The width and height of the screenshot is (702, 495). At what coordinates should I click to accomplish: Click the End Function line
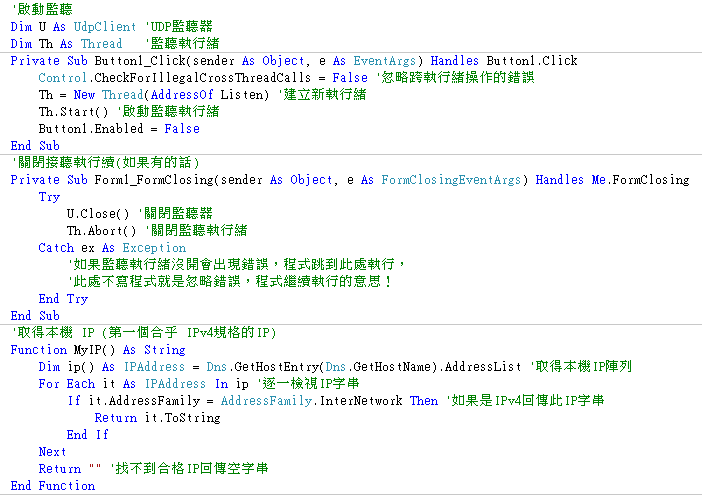(x=53, y=486)
